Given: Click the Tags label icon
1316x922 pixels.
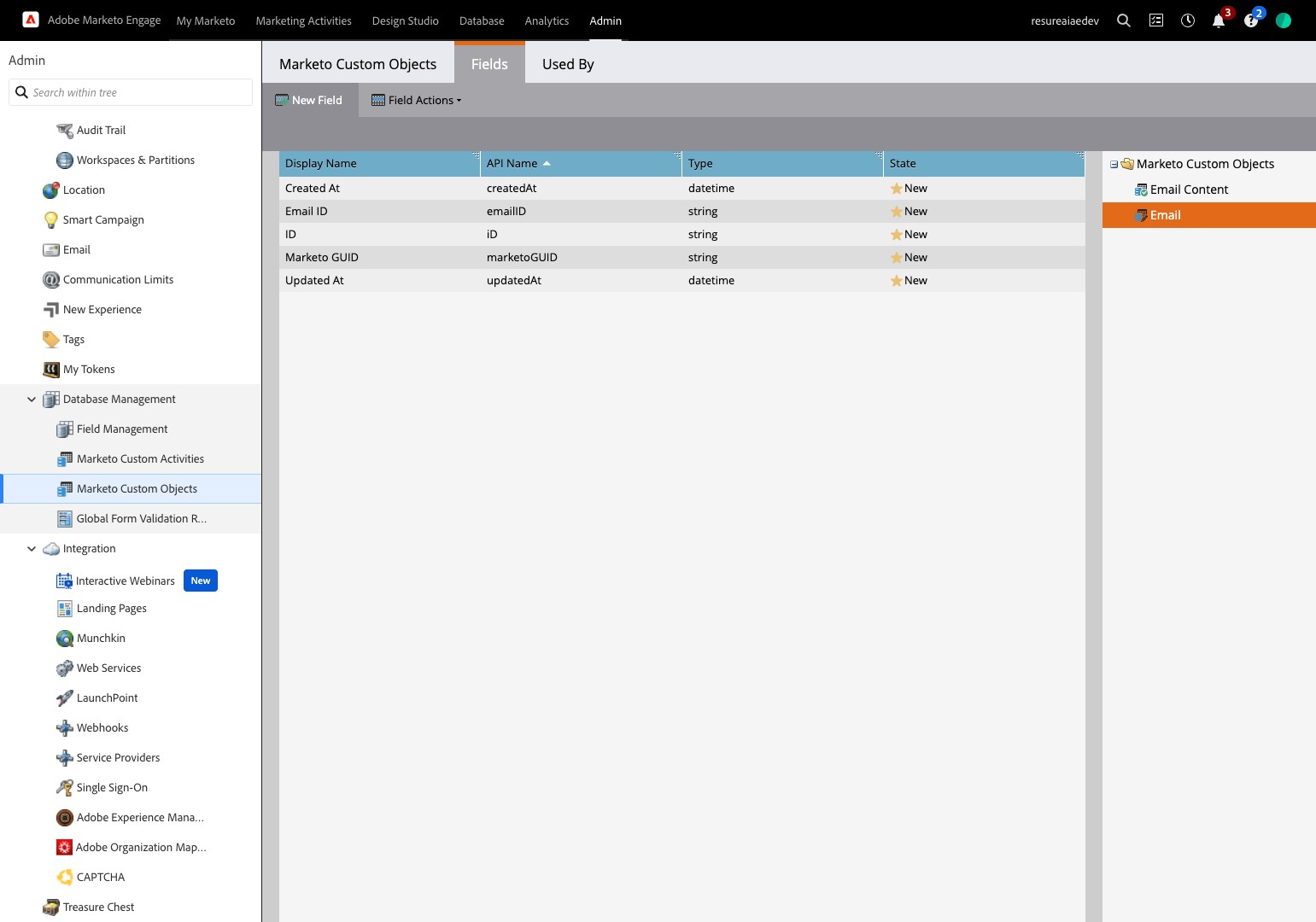Looking at the screenshot, I should click(x=51, y=340).
